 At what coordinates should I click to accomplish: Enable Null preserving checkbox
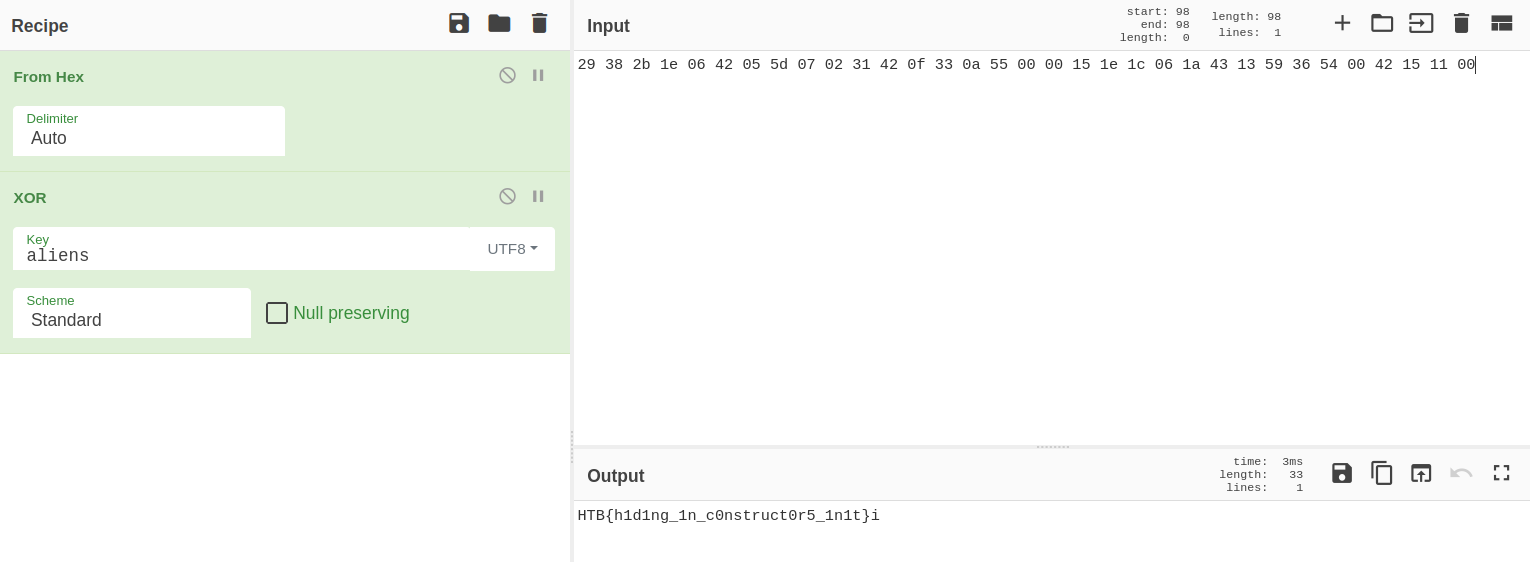[277, 313]
